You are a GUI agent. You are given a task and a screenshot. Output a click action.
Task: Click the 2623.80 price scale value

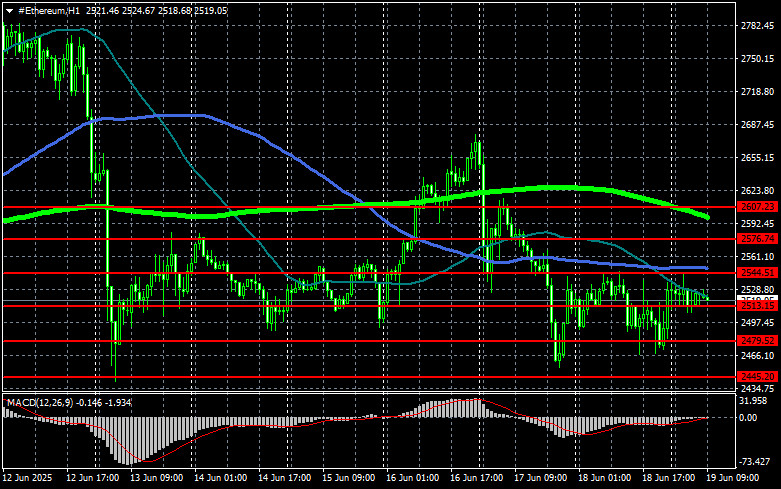click(x=758, y=191)
